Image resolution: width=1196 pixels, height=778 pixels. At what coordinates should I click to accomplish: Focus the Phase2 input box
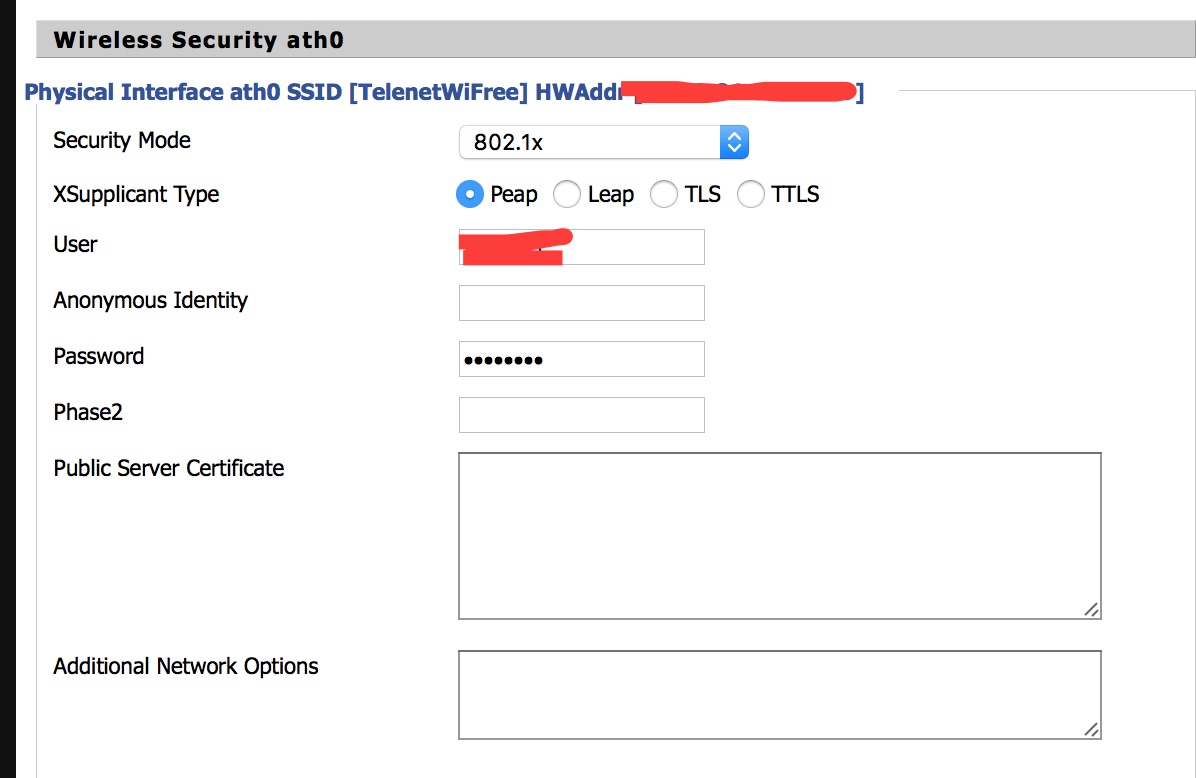click(x=581, y=415)
